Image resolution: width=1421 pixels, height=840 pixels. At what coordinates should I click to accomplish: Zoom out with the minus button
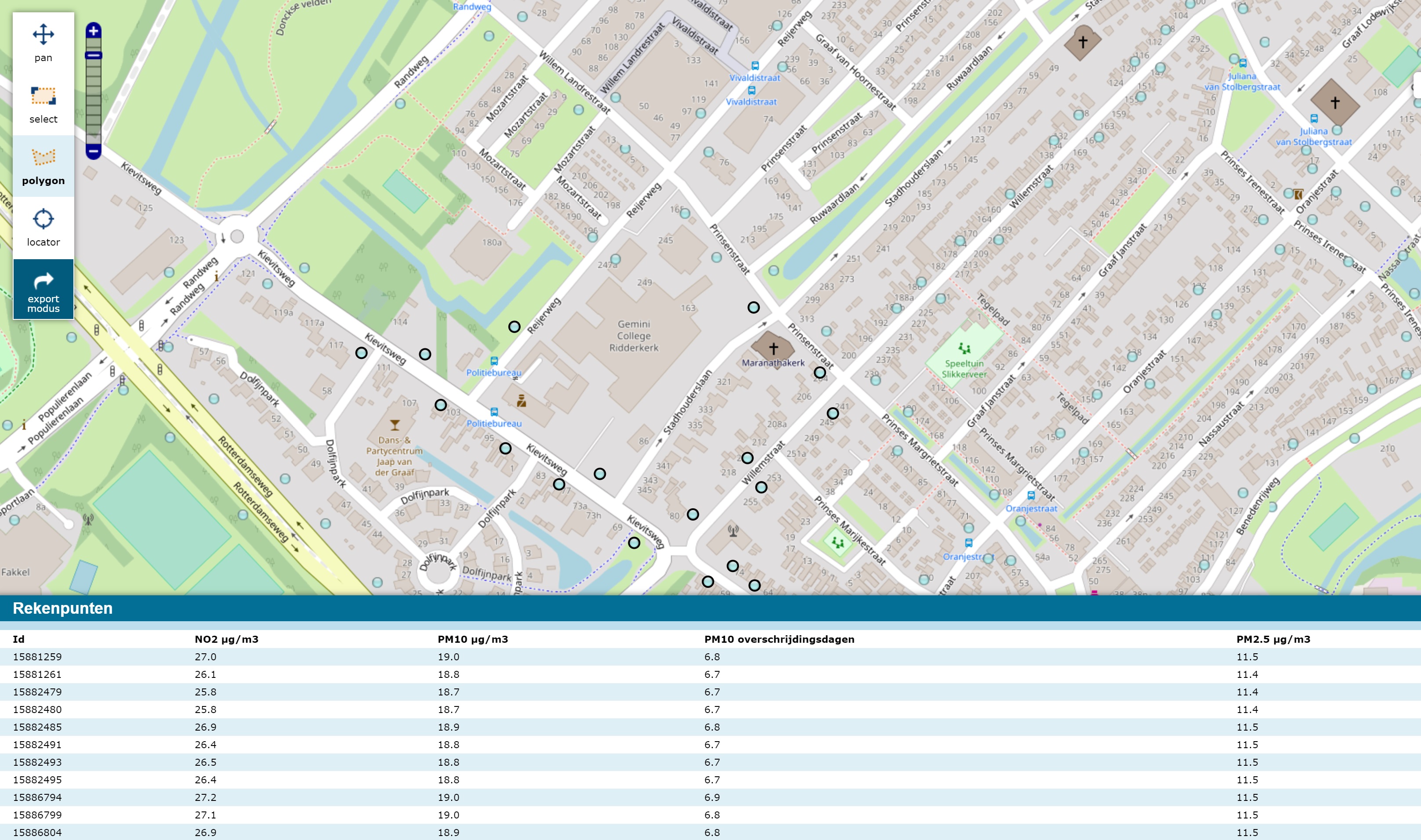pyautogui.click(x=94, y=152)
